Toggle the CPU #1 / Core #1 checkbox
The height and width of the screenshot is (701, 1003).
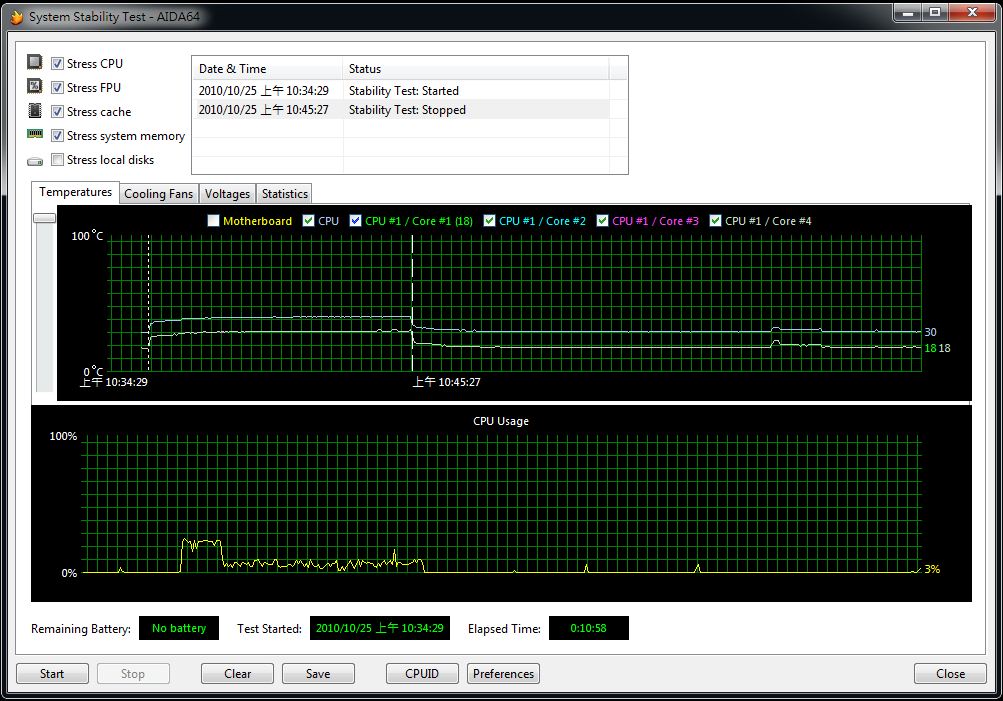[x=356, y=221]
